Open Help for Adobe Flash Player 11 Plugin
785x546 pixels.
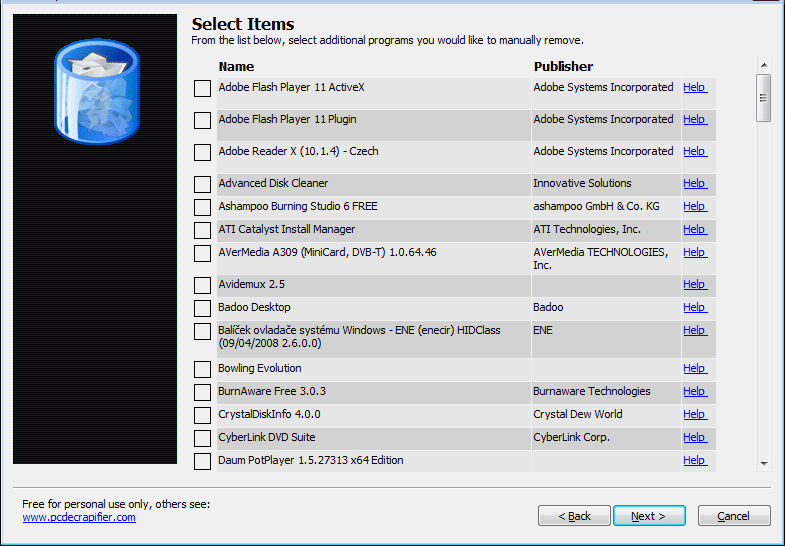[695, 120]
